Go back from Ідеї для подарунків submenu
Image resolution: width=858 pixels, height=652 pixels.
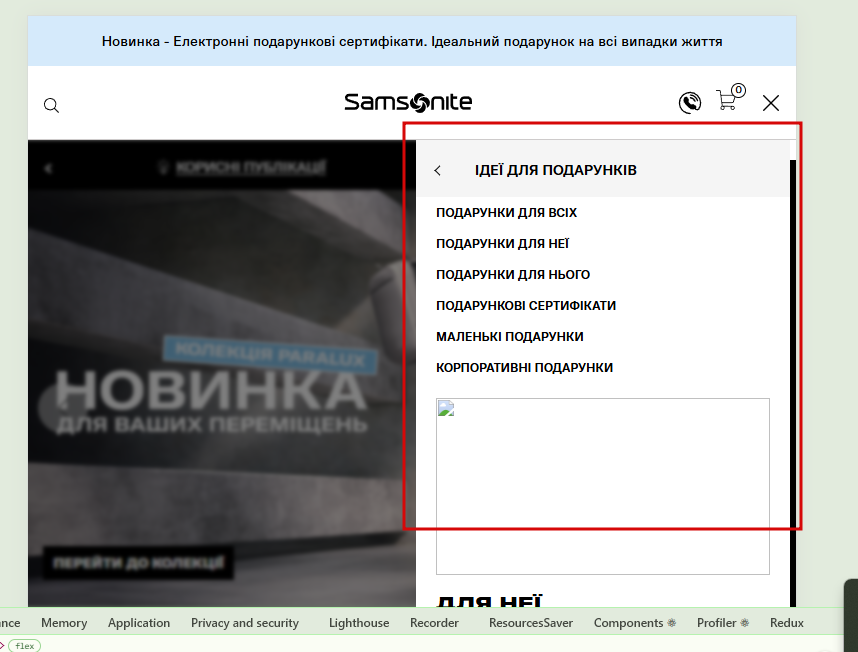point(438,170)
